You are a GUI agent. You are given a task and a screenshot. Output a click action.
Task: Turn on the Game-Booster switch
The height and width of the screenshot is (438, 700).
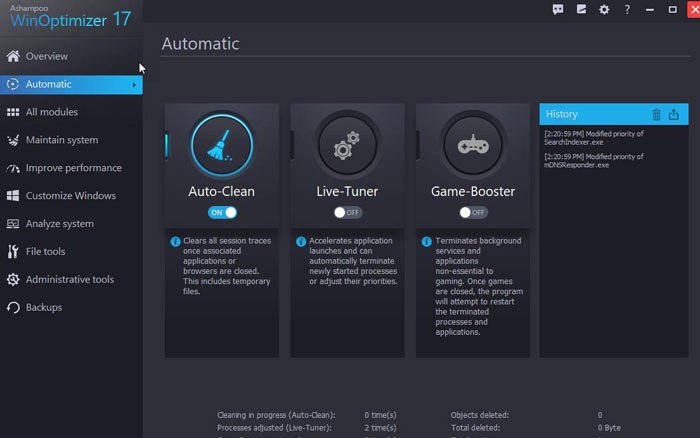pyautogui.click(x=473, y=213)
